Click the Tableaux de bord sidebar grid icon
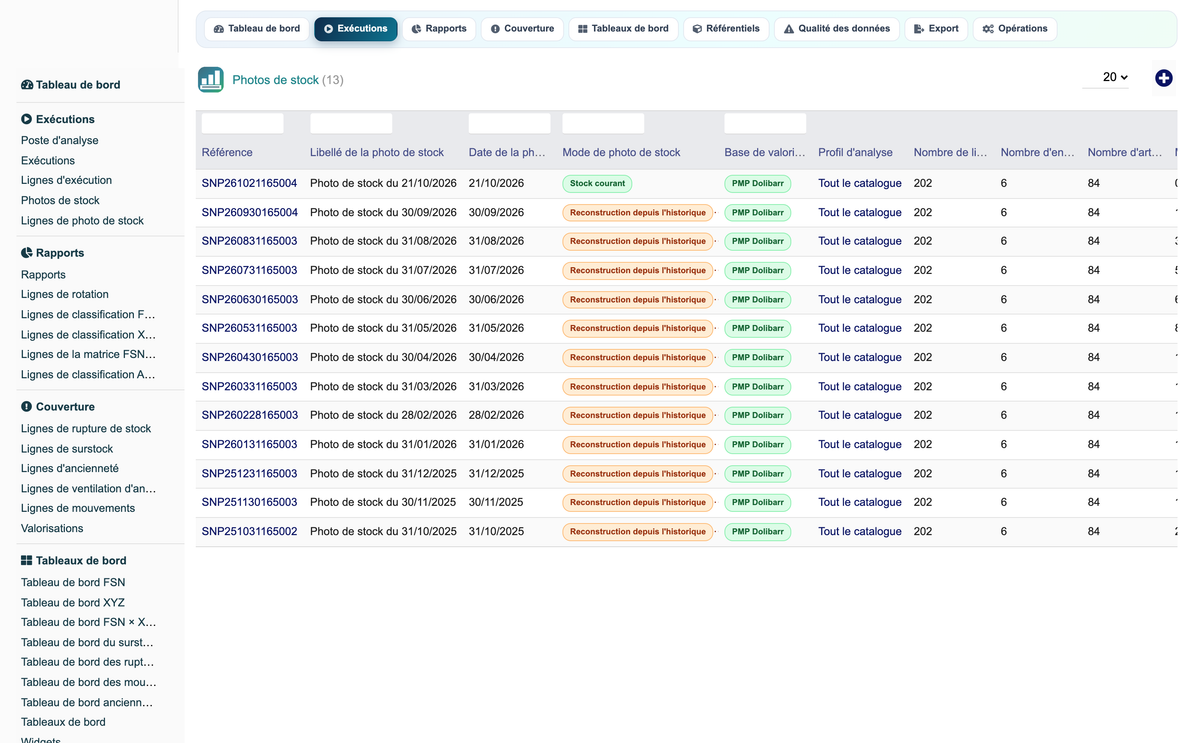Viewport: 1200px width, 743px height. [27, 561]
